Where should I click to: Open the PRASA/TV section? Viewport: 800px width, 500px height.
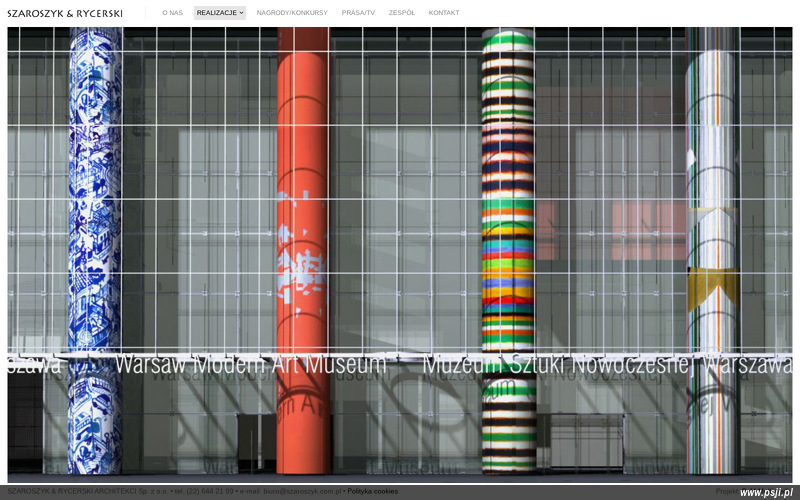358,13
